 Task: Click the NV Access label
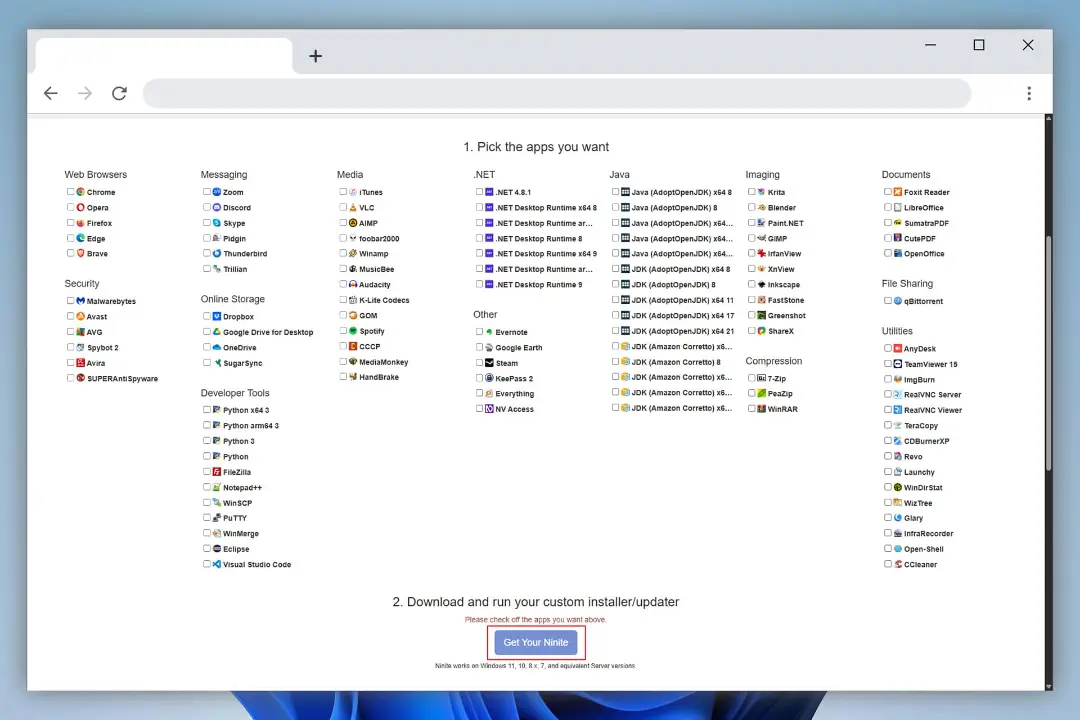coord(515,409)
